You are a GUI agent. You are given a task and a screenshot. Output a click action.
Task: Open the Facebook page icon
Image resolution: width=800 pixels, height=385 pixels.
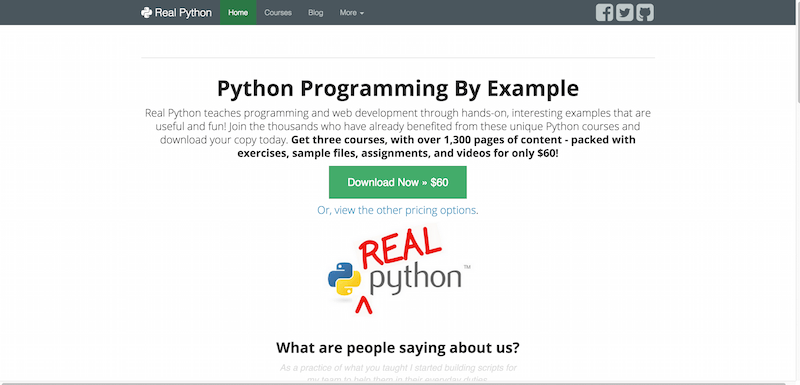click(x=604, y=12)
